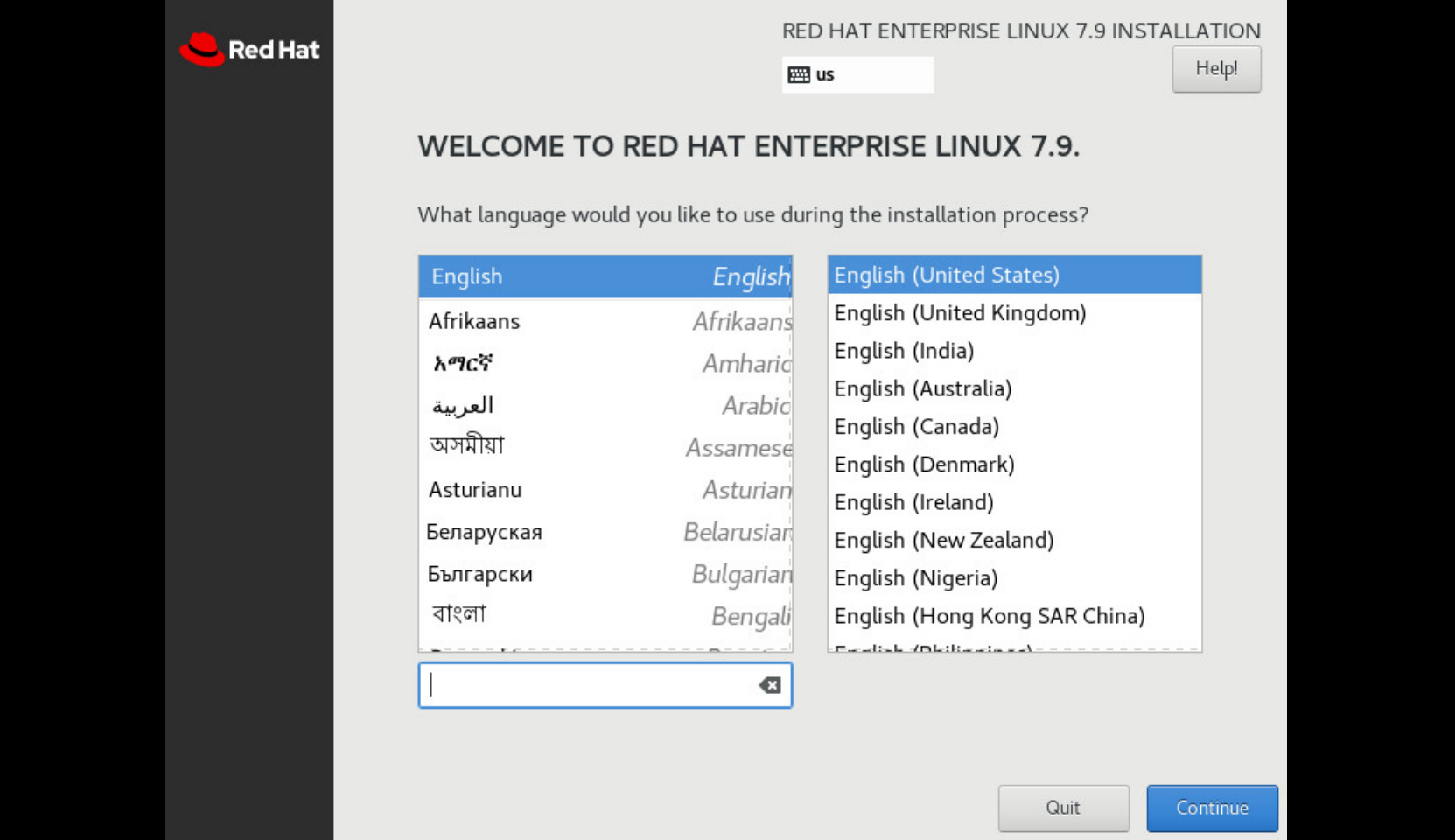Select the English language row
This screenshot has height=840, width=1455.
pos(605,276)
